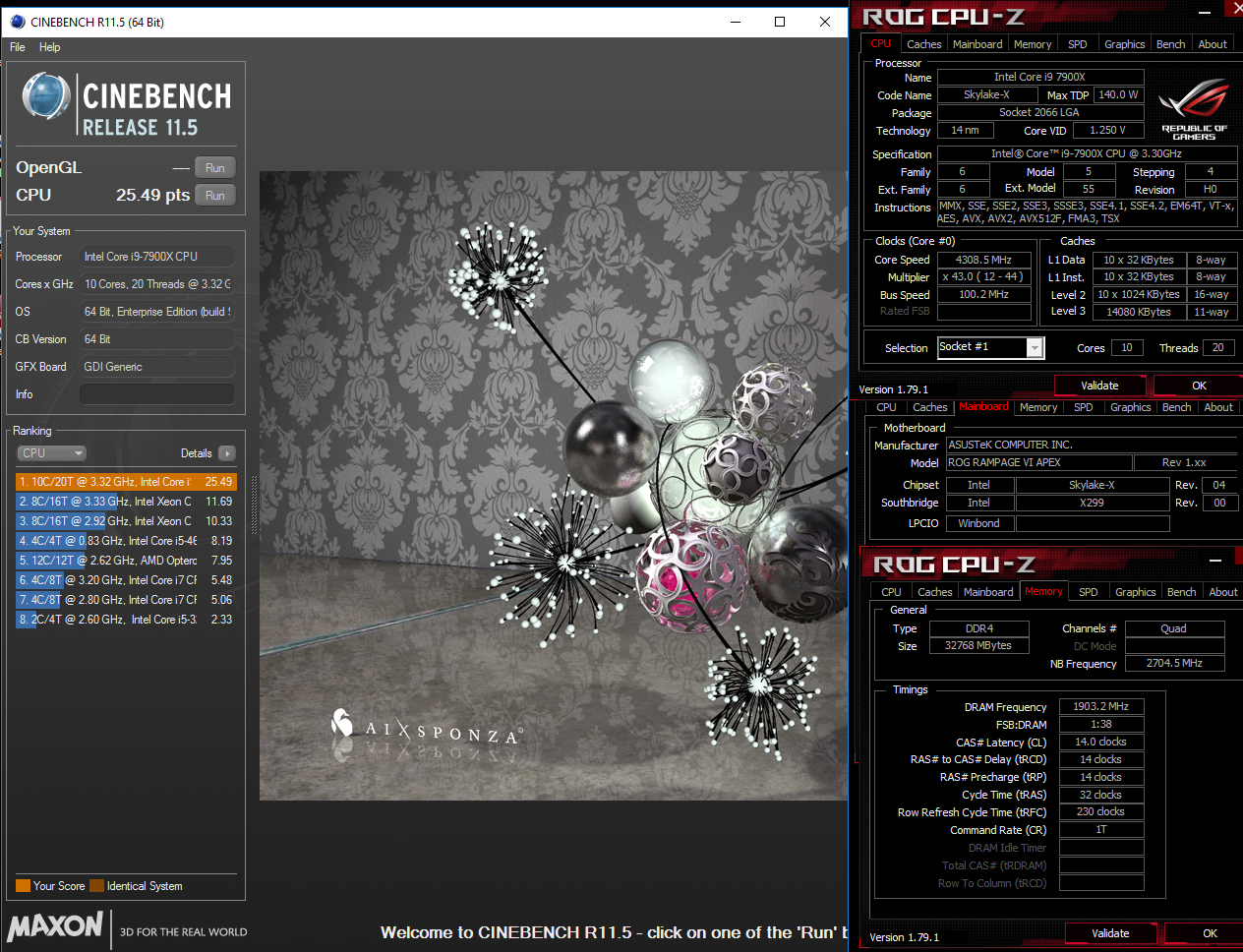The image size is (1243, 952).
Task: Open the File menu in Cinebench
Action: click(x=18, y=47)
